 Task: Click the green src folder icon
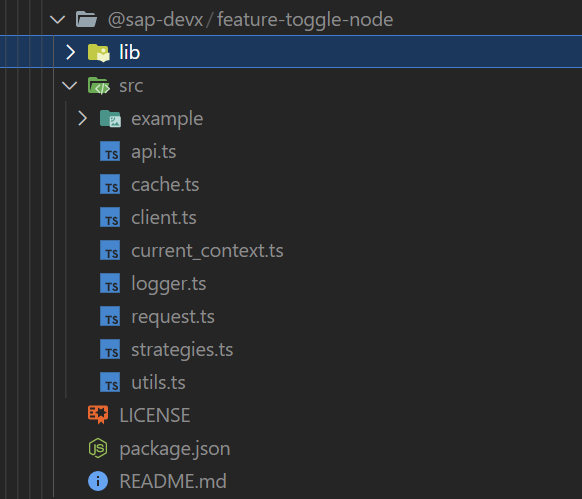pyautogui.click(x=99, y=86)
